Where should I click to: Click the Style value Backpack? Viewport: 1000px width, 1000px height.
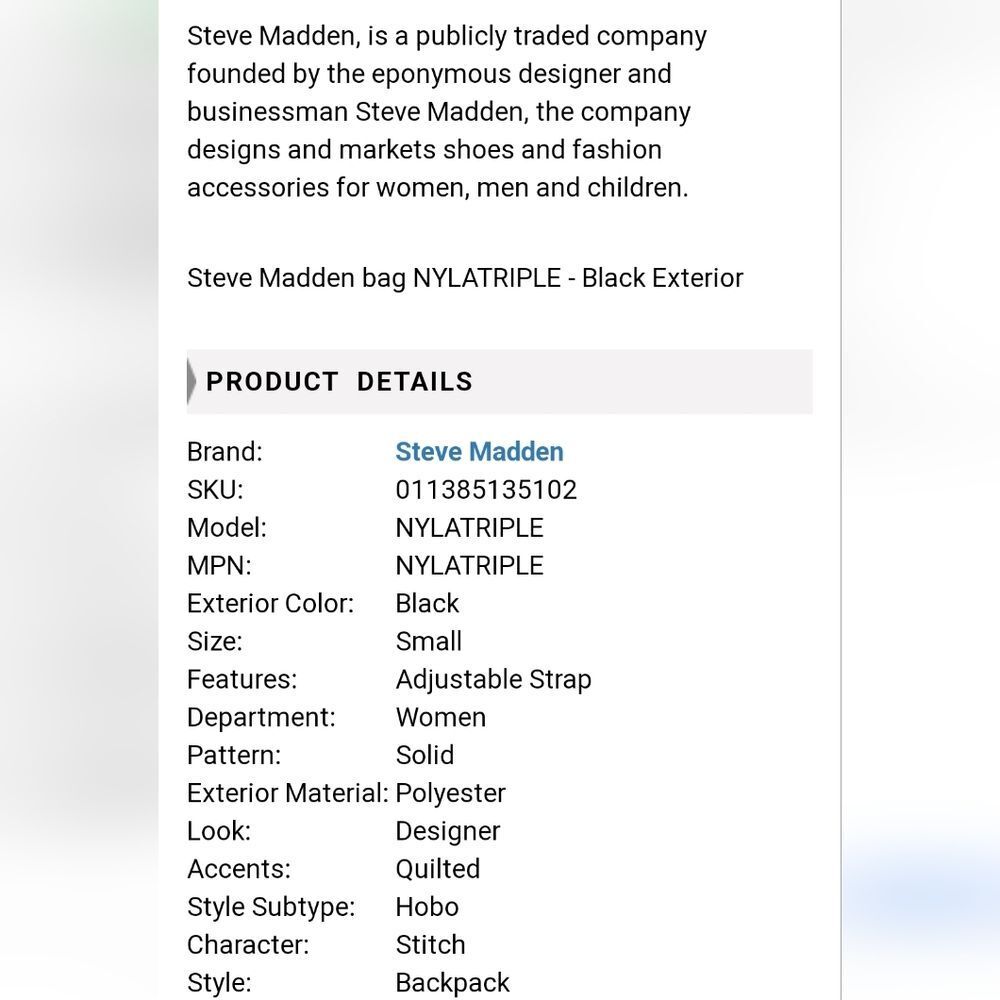(452, 983)
